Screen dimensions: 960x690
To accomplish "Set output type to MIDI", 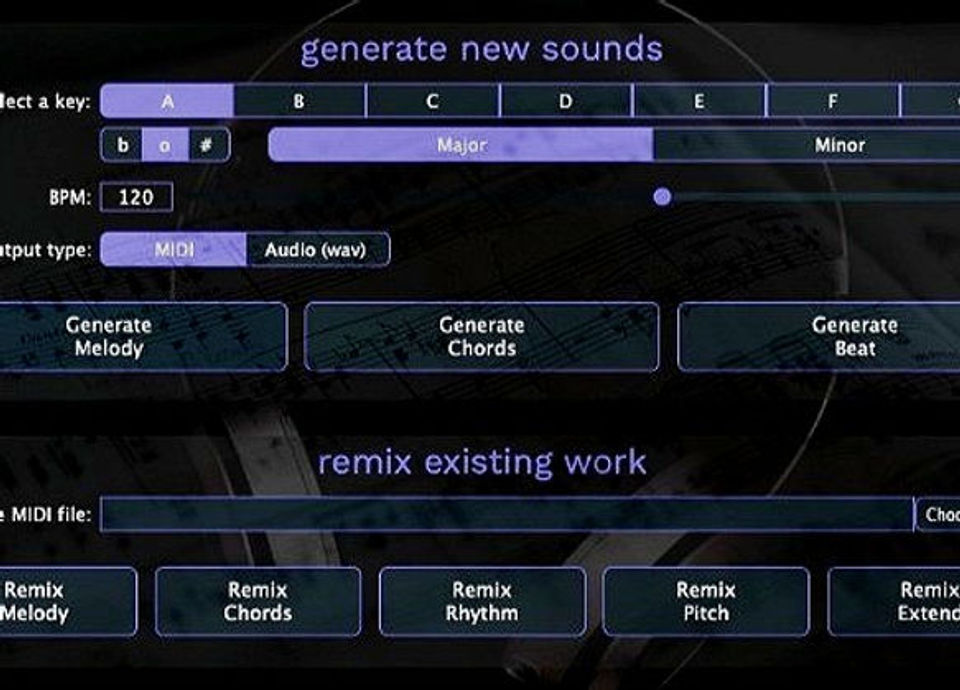I will pos(174,249).
